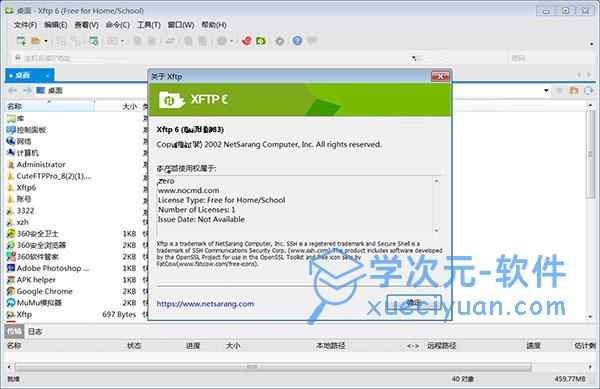Viewport: 600px width, 389px height.
Task: Open the 文件(F) menu
Action: point(25,25)
